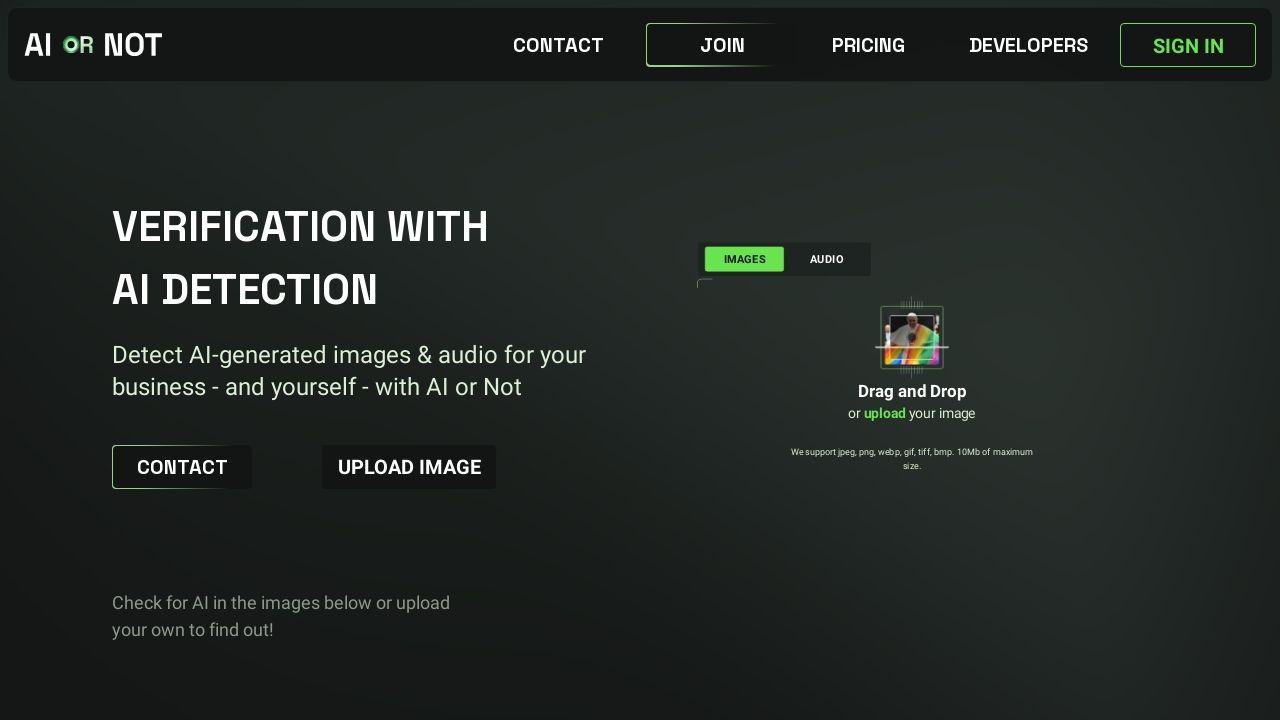Click the sample image scan thumbnail
The width and height of the screenshot is (1280, 720).
tap(912, 337)
